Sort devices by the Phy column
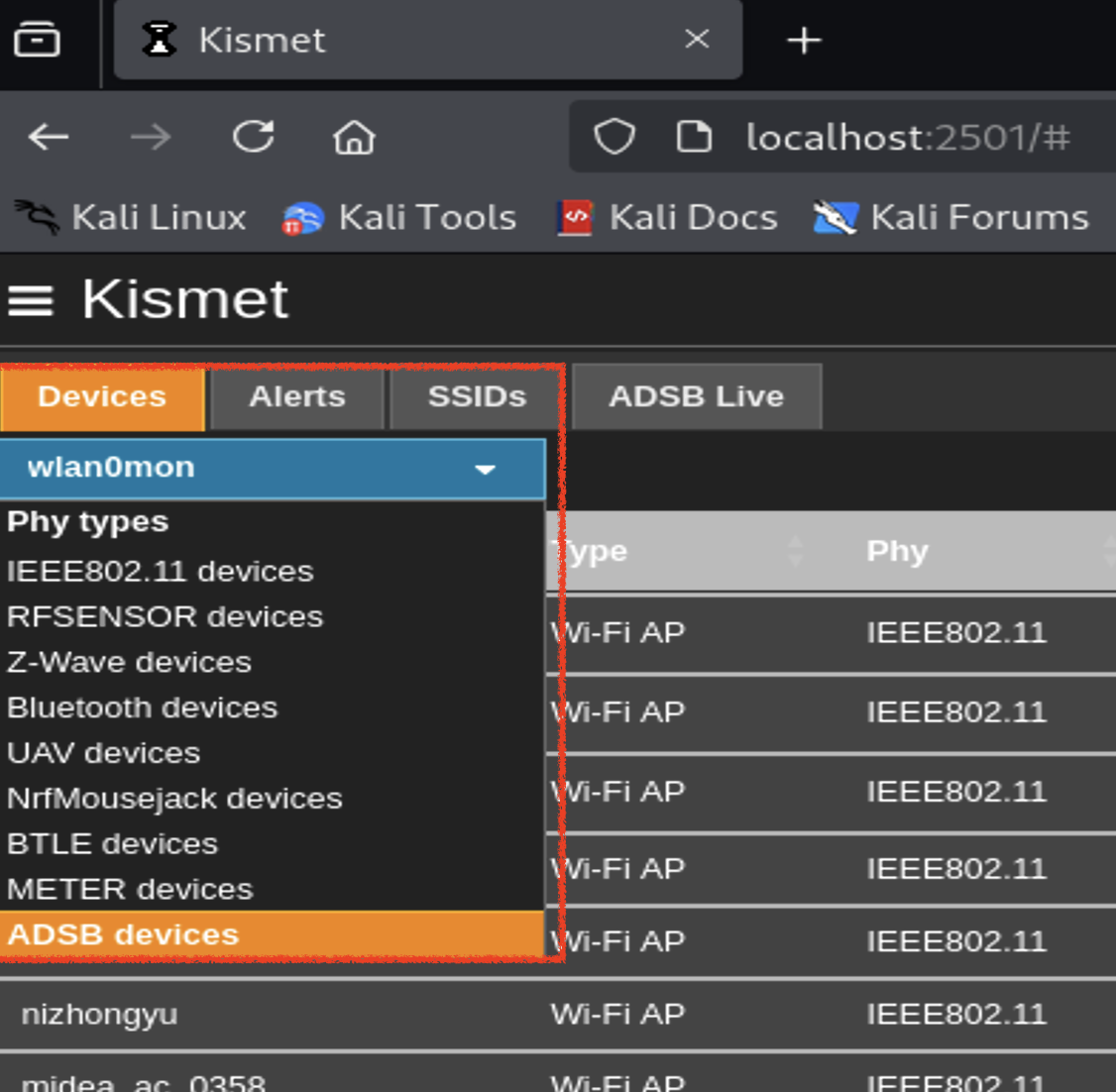The width and height of the screenshot is (1116, 1092). [x=896, y=551]
